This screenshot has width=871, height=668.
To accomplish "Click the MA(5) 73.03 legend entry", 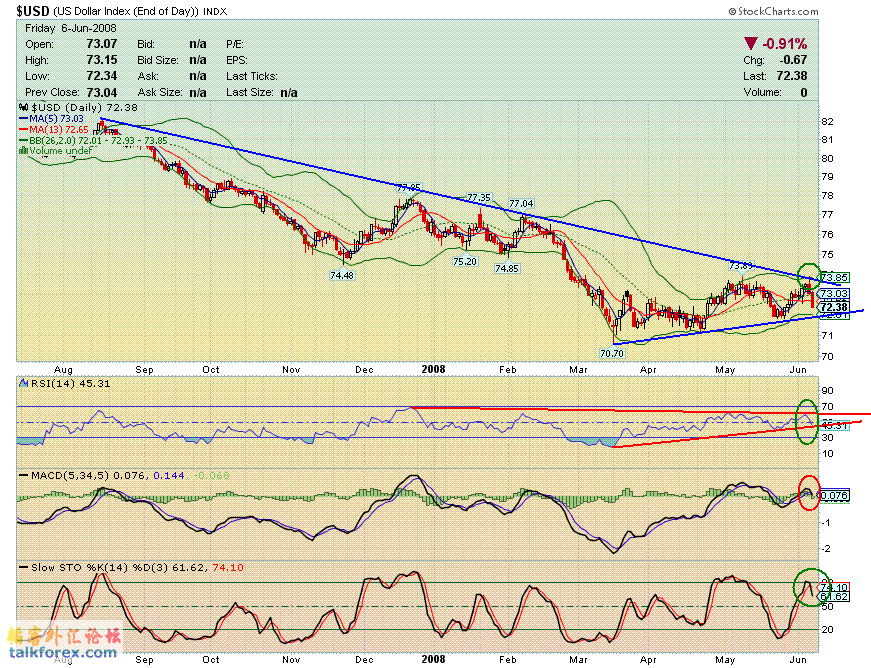I will (x=51, y=119).
